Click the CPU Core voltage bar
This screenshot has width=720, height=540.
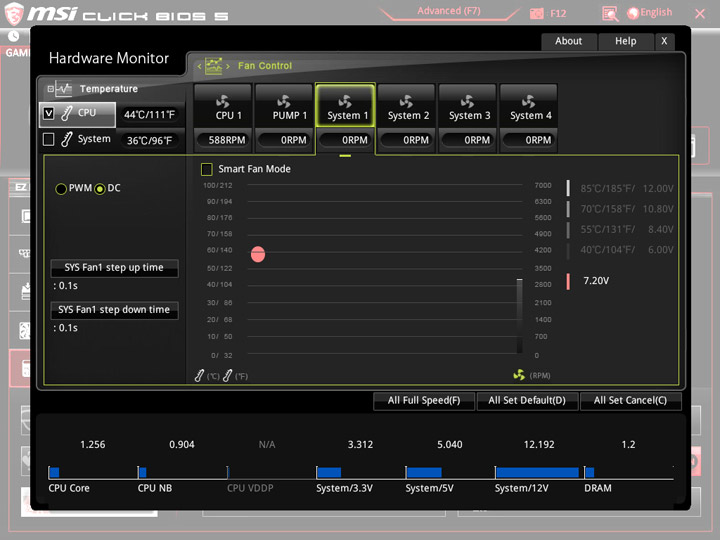point(54,472)
